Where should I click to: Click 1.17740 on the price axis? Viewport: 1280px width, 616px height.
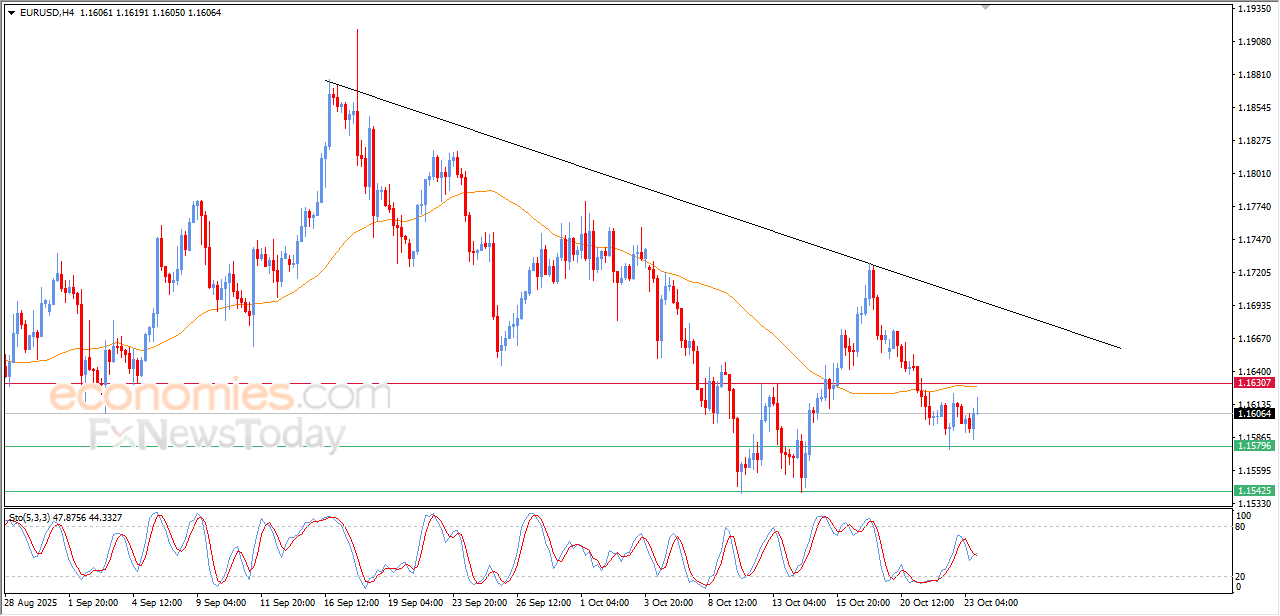click(1254, 206)
